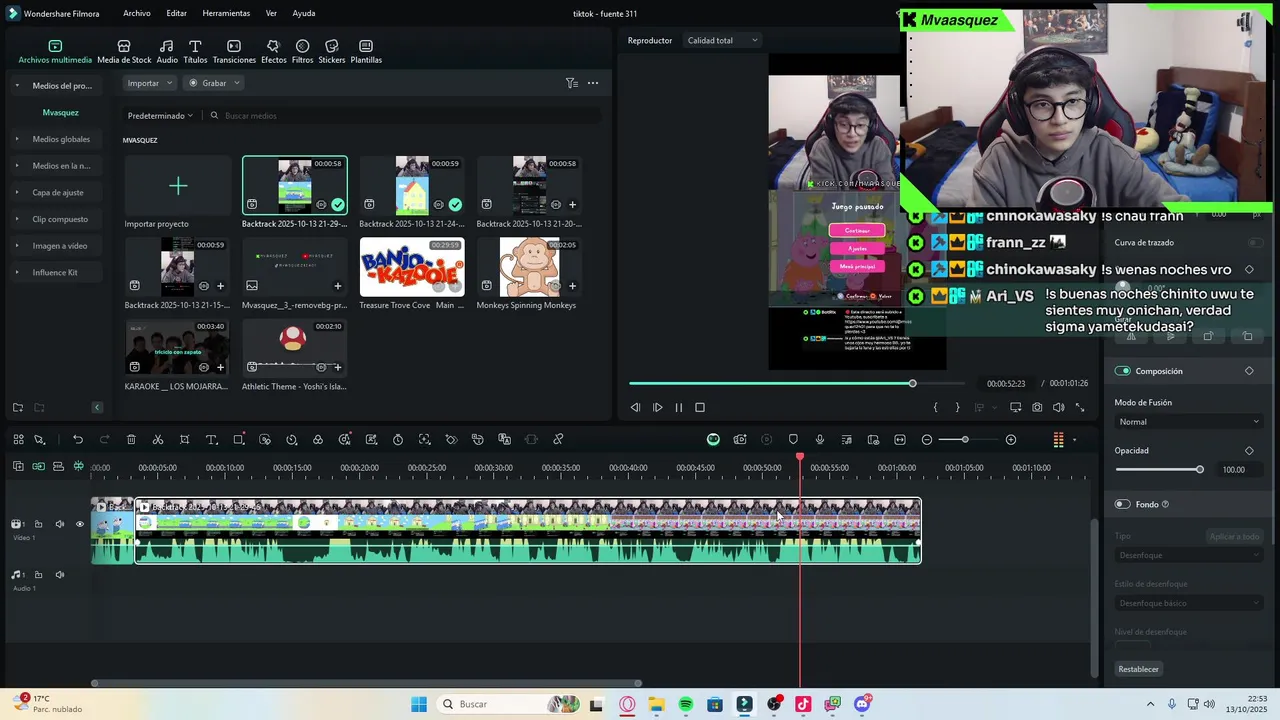Toggle the magnetic timeline snap icon
The width and height of the screenshot is (1280, 720).
(x=78, y=466)
